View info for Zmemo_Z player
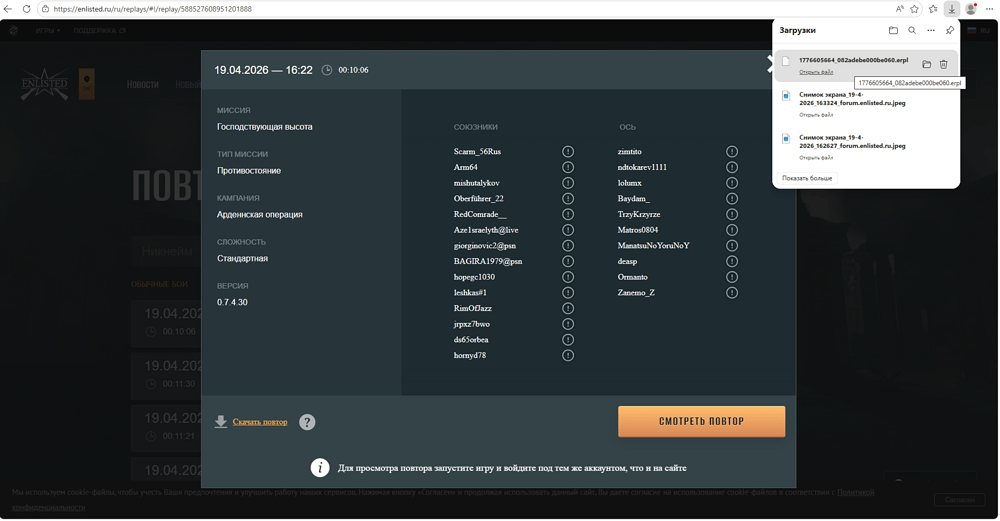Viewport: 1000px width, 521px height. click(x=732, y=293)
